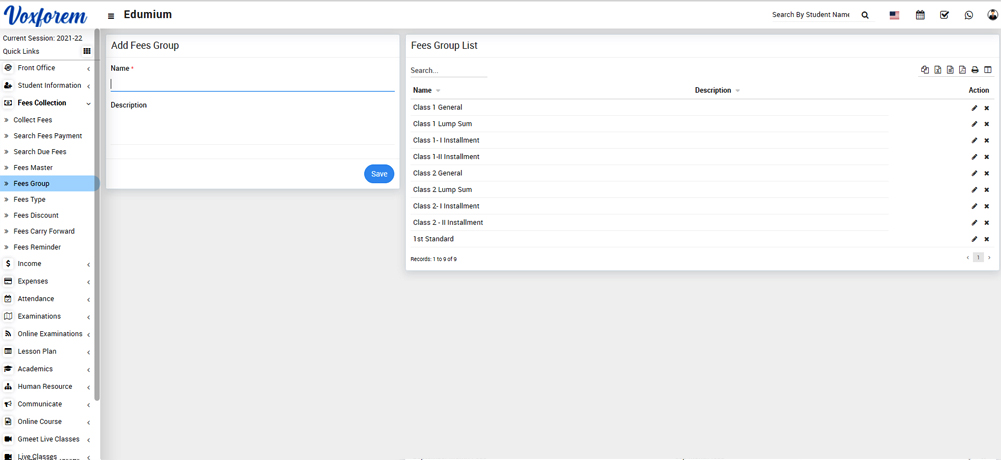
Task: Sort fees list by Name column
Action: pos(426,91)
